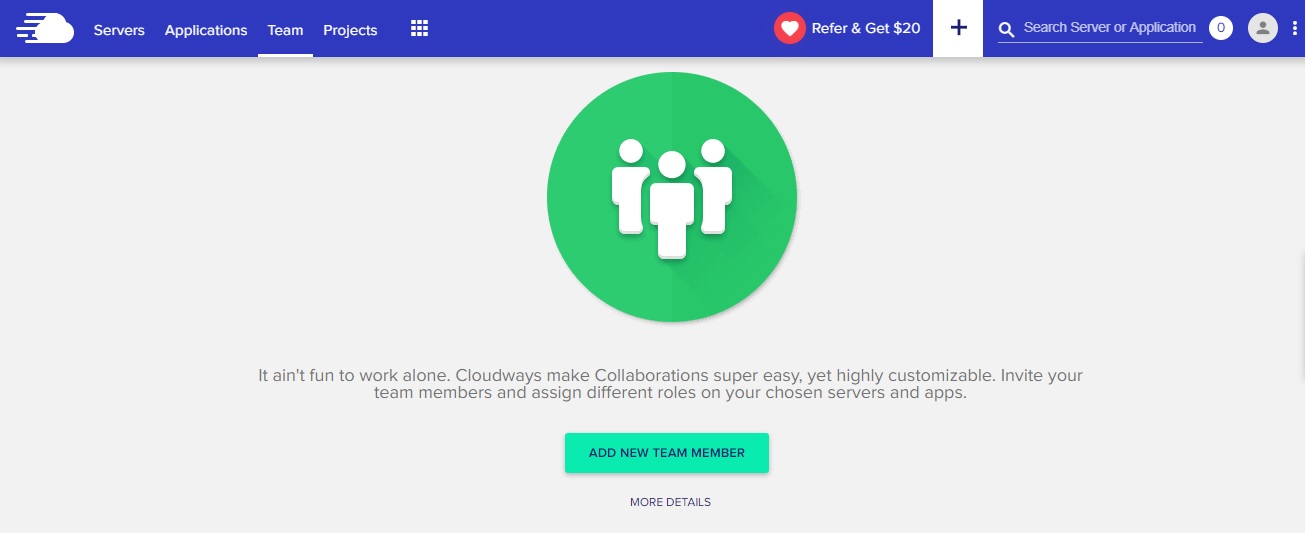Click the Cloudways cloud logo

coord(45,28)
